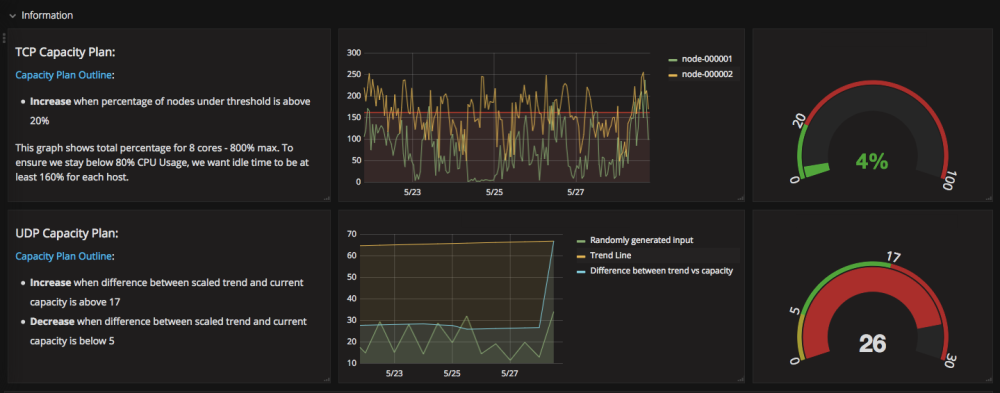Open the TCP Capacity Plan Outline link
The width and height of the screenshot is (1000, 393).
[64, 75]
